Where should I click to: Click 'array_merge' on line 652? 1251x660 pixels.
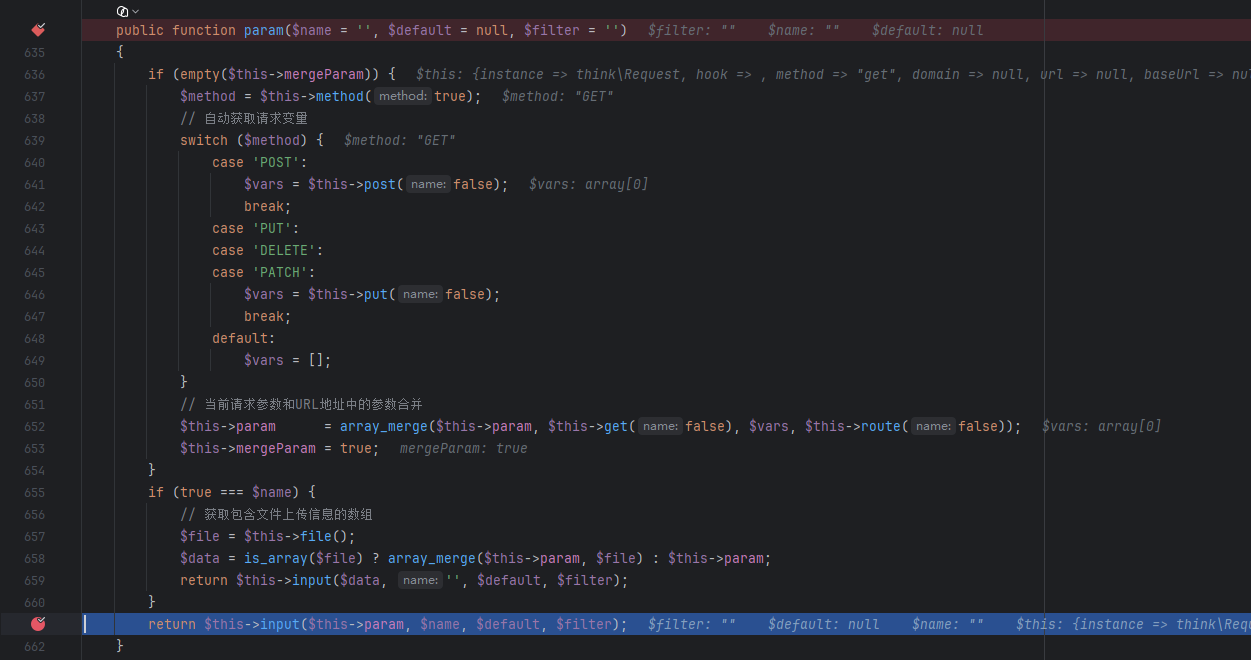(x=384, y=426)
